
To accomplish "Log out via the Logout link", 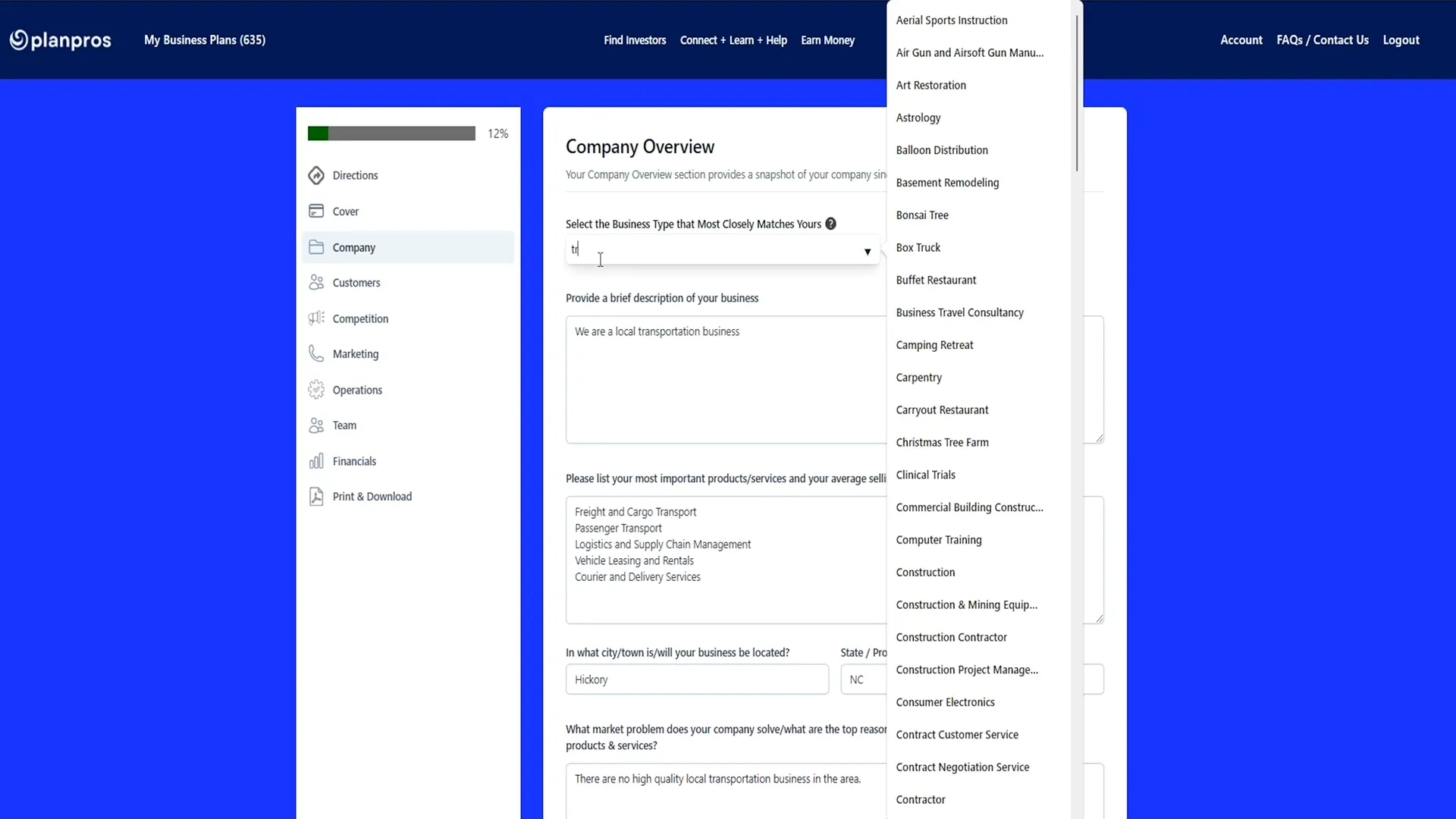I will coord(1401,39).
